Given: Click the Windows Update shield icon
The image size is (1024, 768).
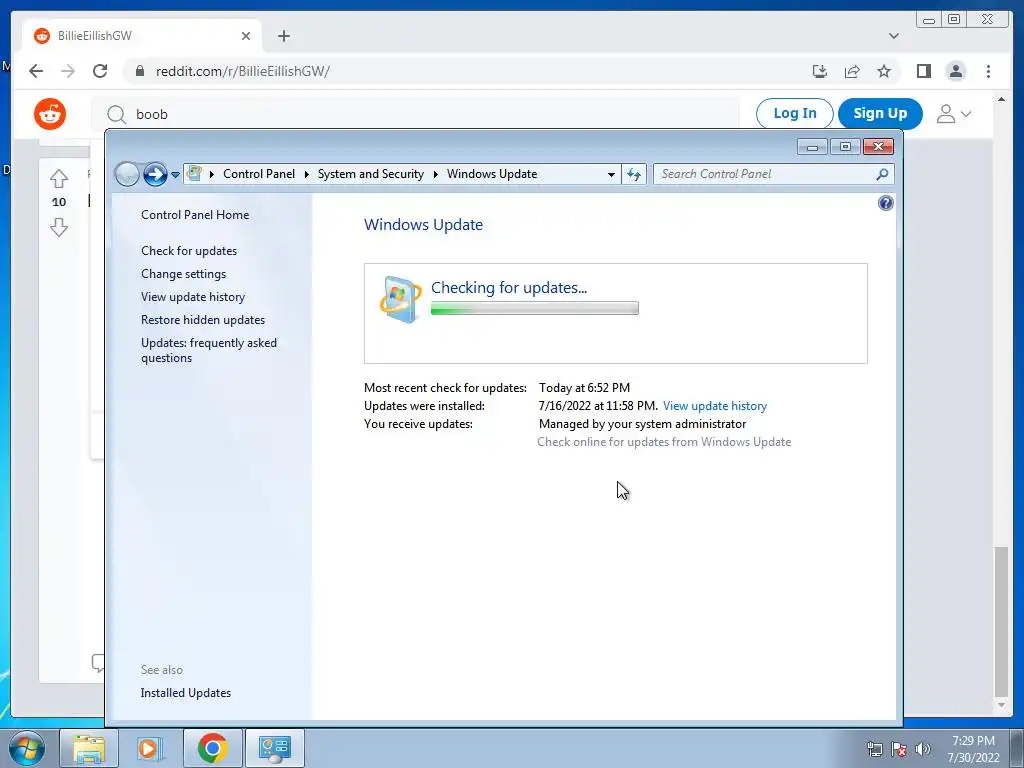Looking at the screenshot, I should (400, 299).
